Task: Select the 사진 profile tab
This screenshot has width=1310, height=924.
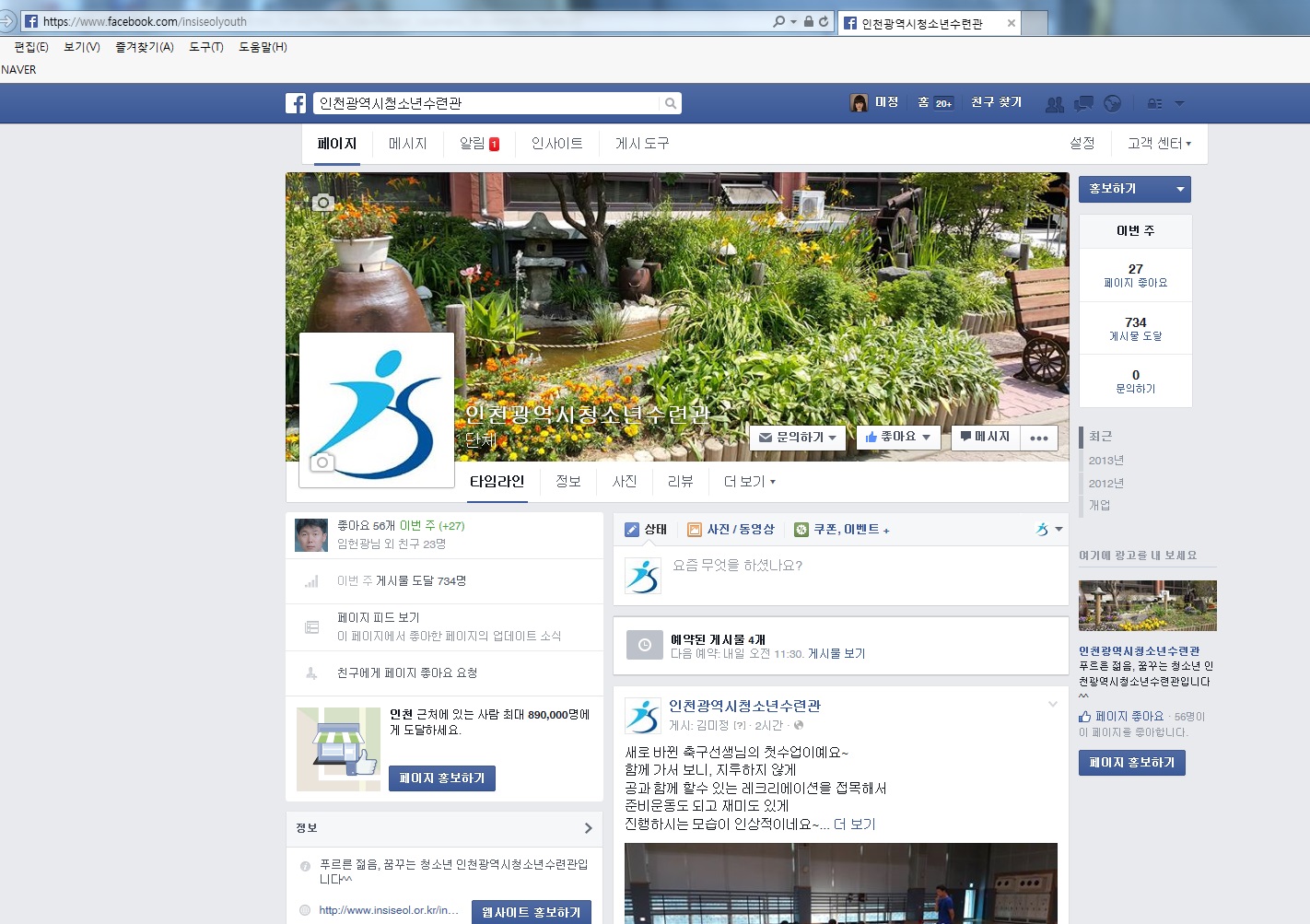Action: pos(625,481)
